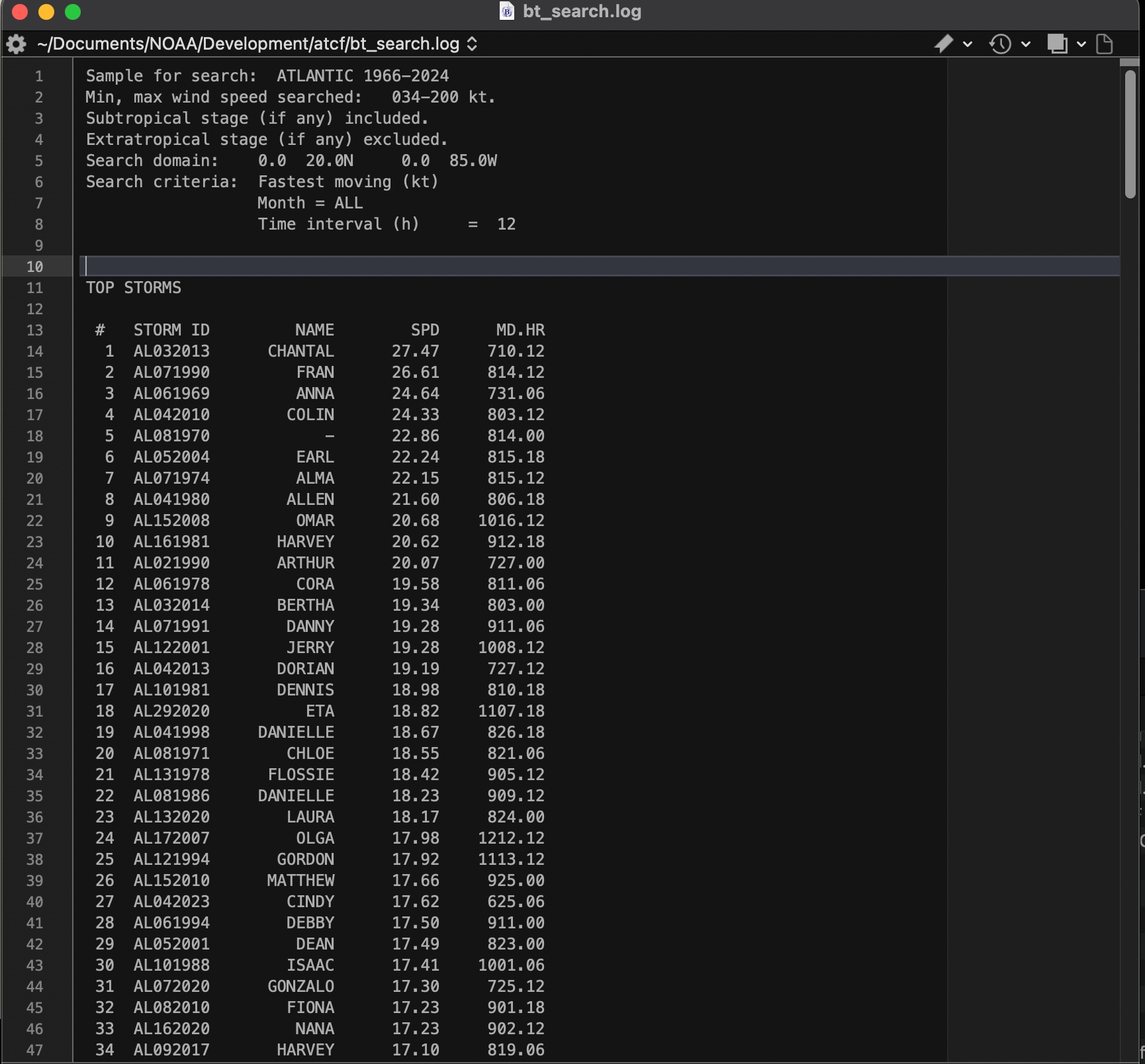Click the clock history icon

coord(1000,44)
